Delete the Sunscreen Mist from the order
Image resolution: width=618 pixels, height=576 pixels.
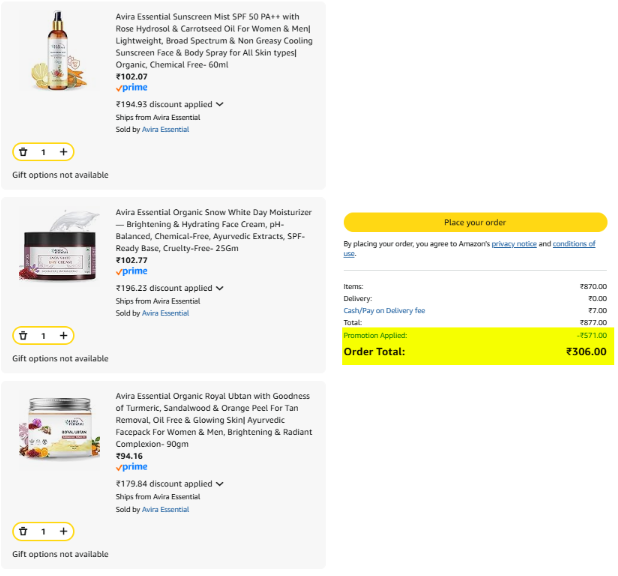pyautogui.click(x=23, y=152)
